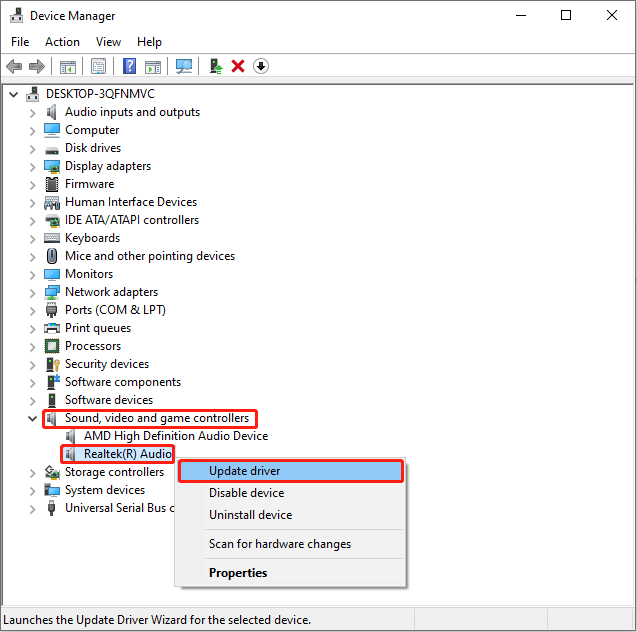Select AMD High Definition Audio Device
Viewport: 637px width, 632px height.
tap(175, 436)
